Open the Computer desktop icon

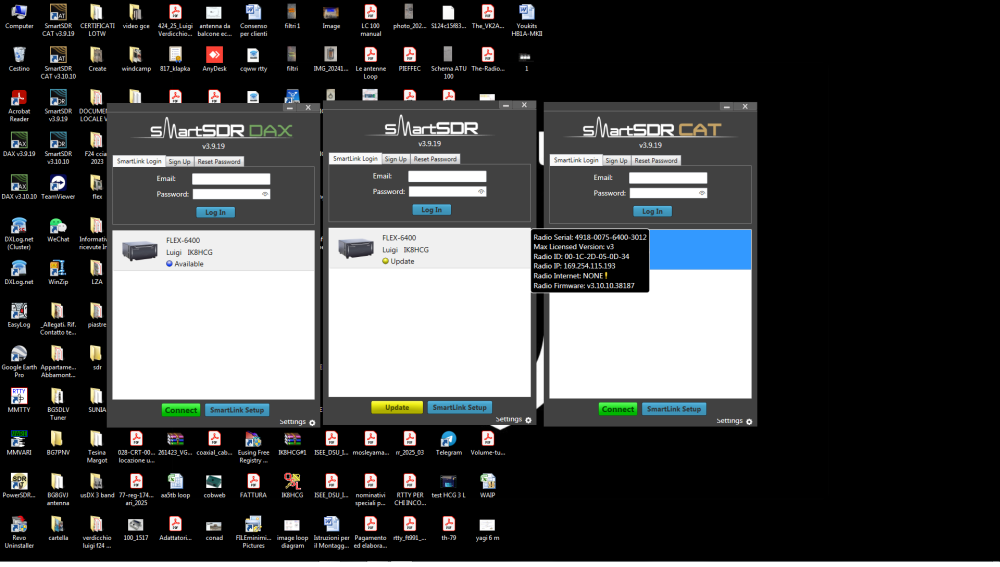pyautogui.click(x=19, y=17)
